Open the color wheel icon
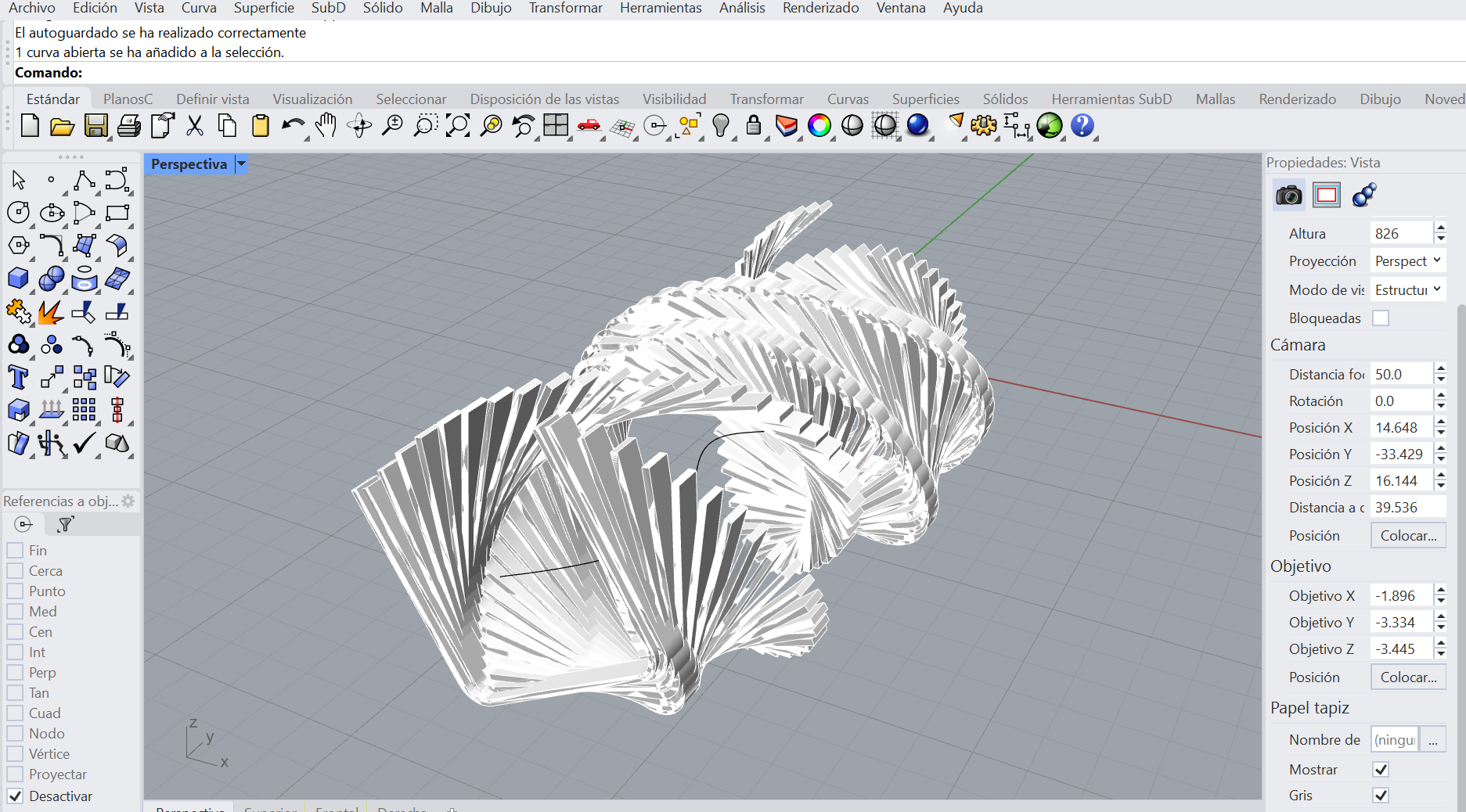The width and height of the screenshot is (1466, 812). tap(819, 125)
